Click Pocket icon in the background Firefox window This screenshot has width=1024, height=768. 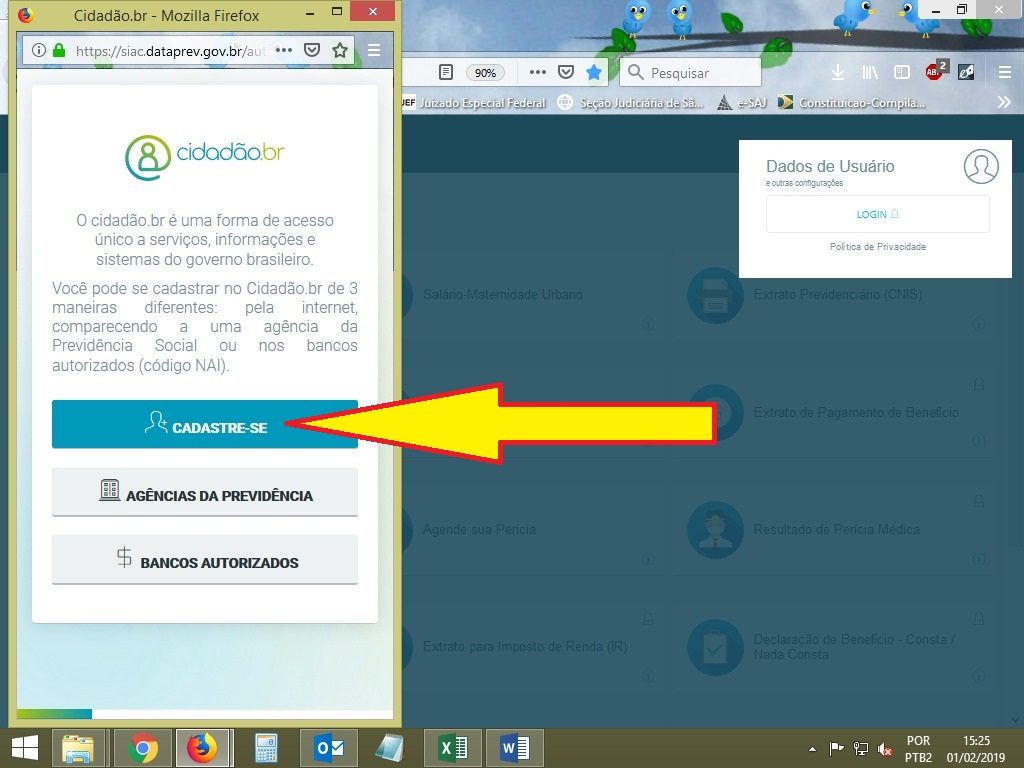pyautogui.click(x=566, y=72)
